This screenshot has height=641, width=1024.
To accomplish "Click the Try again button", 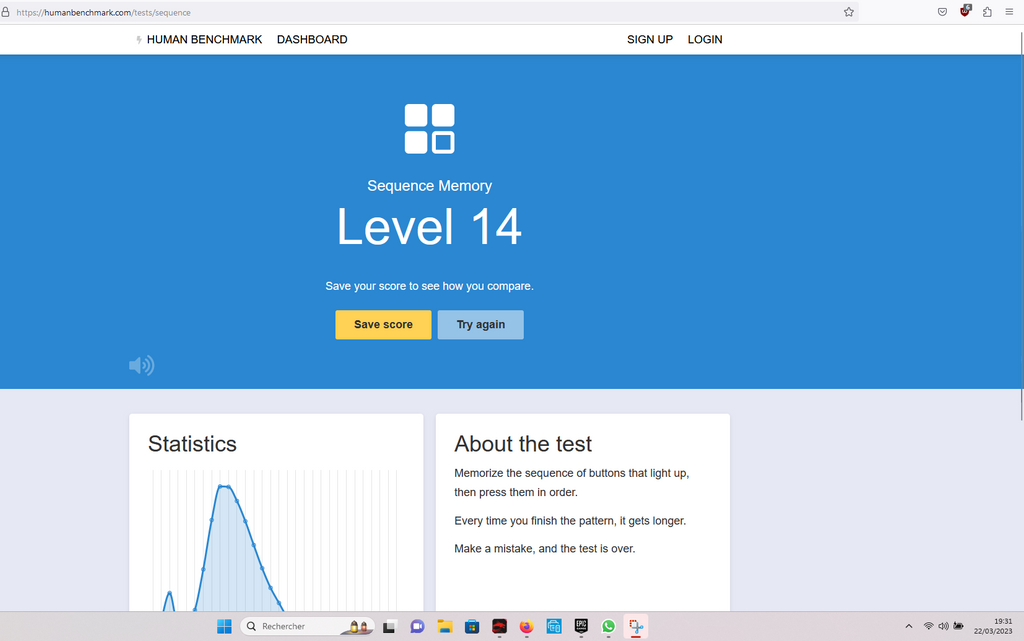I will 480,325.
